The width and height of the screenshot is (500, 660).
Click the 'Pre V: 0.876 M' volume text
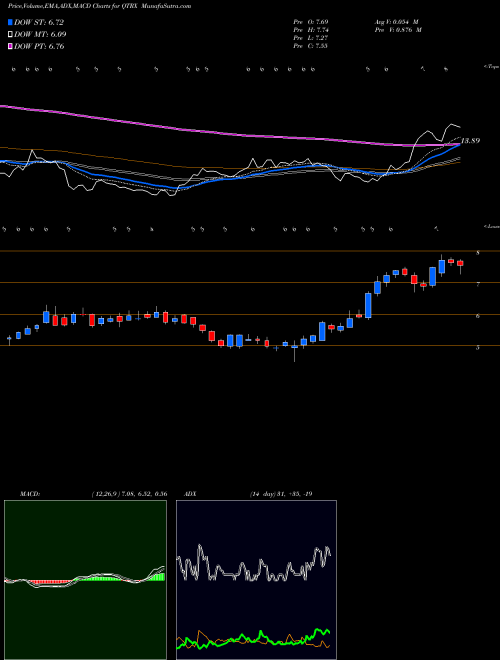[398, 30]
